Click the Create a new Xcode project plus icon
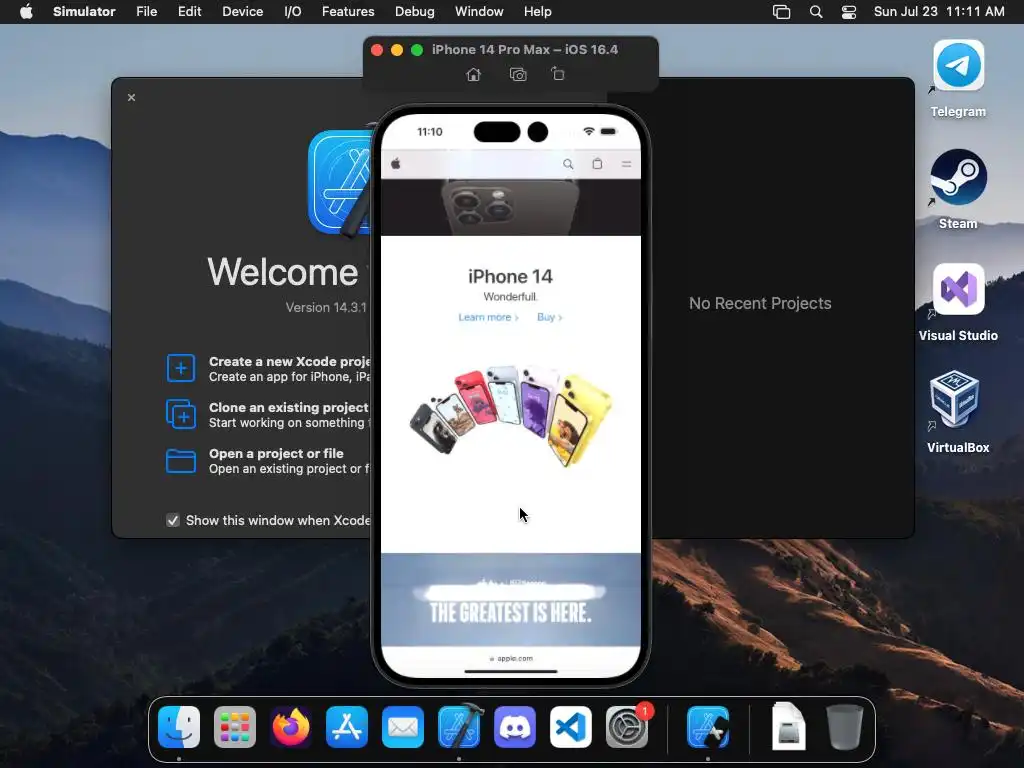1024x768 pixels. [x=181, y=368]
